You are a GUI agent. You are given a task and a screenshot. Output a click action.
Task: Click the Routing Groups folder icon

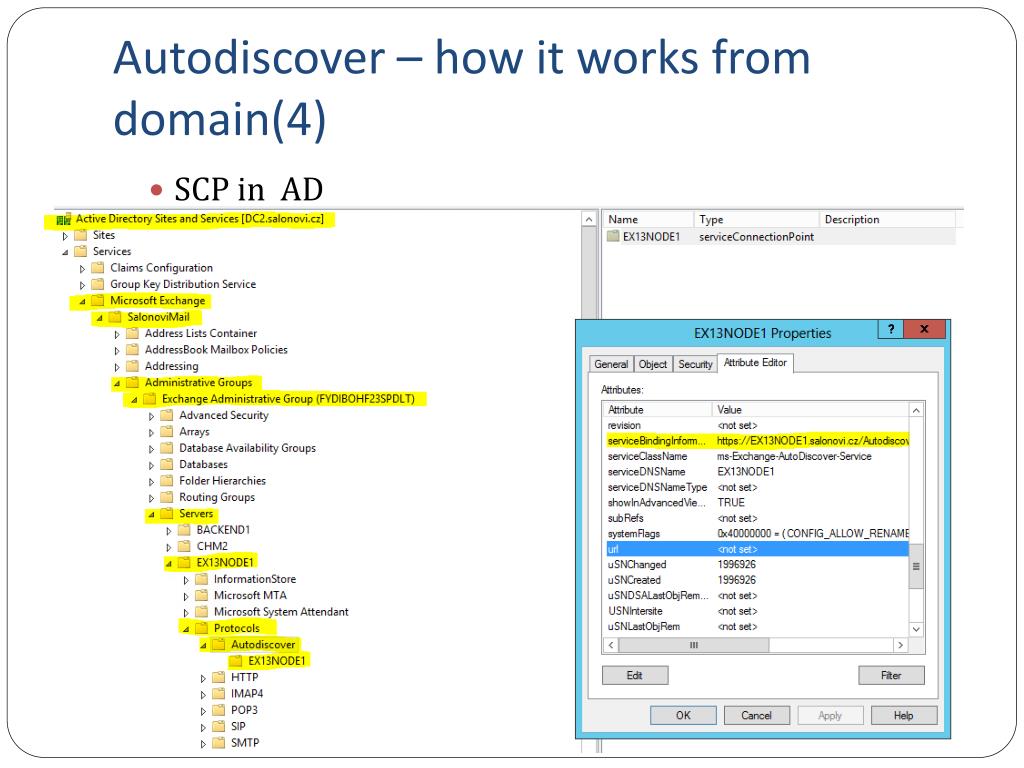pyautogui.click(x=167, y=497)
